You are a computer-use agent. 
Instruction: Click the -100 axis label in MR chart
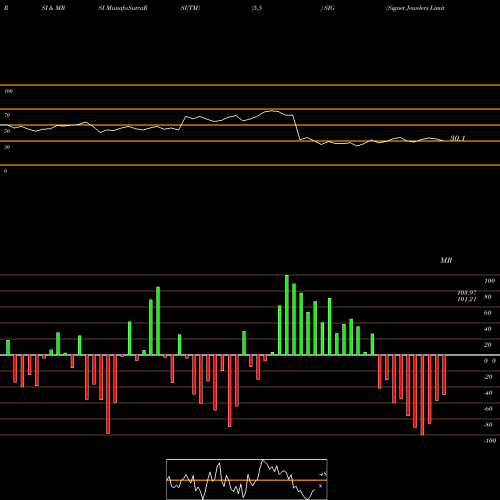(490, 441)
